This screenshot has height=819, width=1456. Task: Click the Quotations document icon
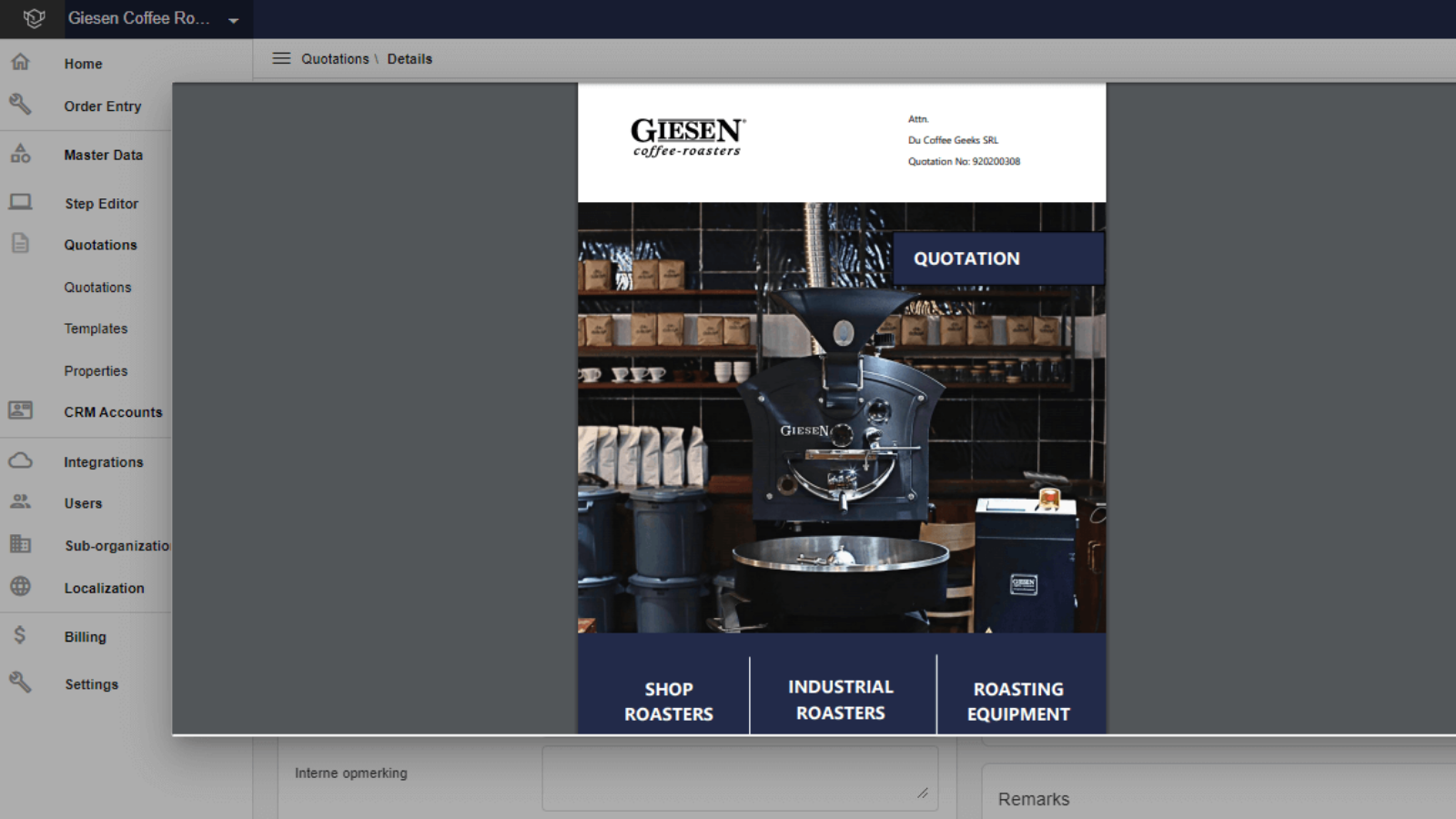tap(20, 243)
